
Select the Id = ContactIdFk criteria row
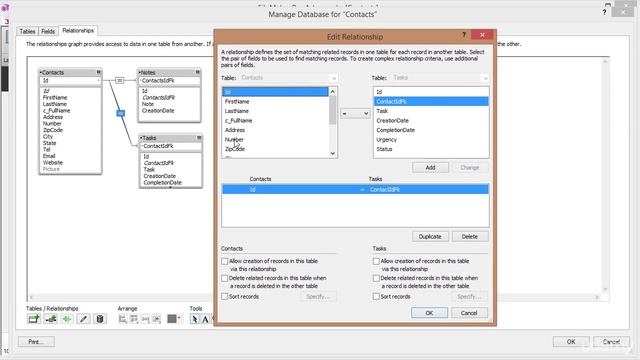click(355, 189)
